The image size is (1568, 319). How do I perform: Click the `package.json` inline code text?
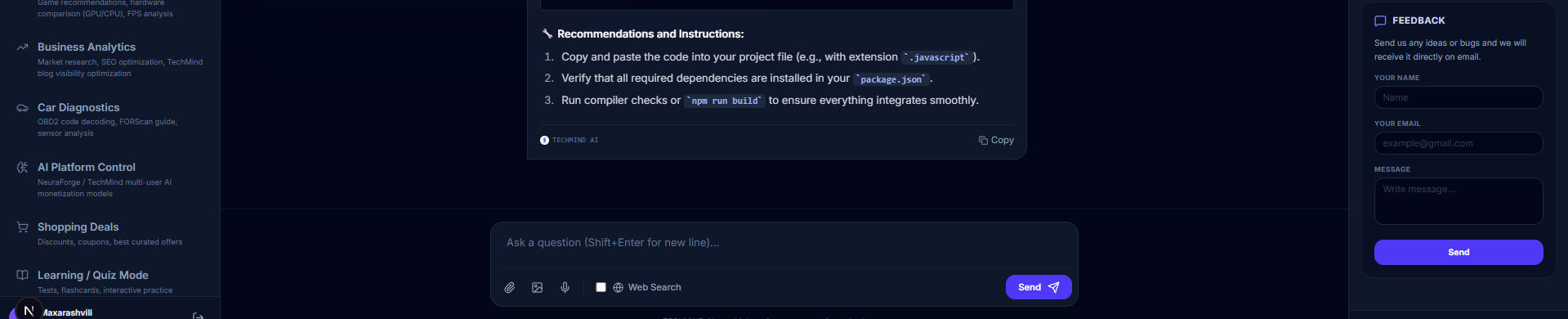pos(891,79)
